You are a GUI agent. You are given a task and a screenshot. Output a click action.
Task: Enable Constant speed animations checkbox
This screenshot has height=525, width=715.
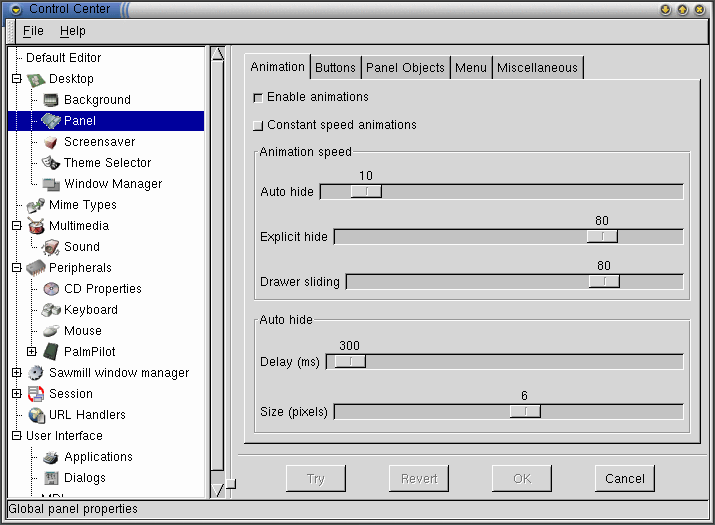click(x=258, y=125)
